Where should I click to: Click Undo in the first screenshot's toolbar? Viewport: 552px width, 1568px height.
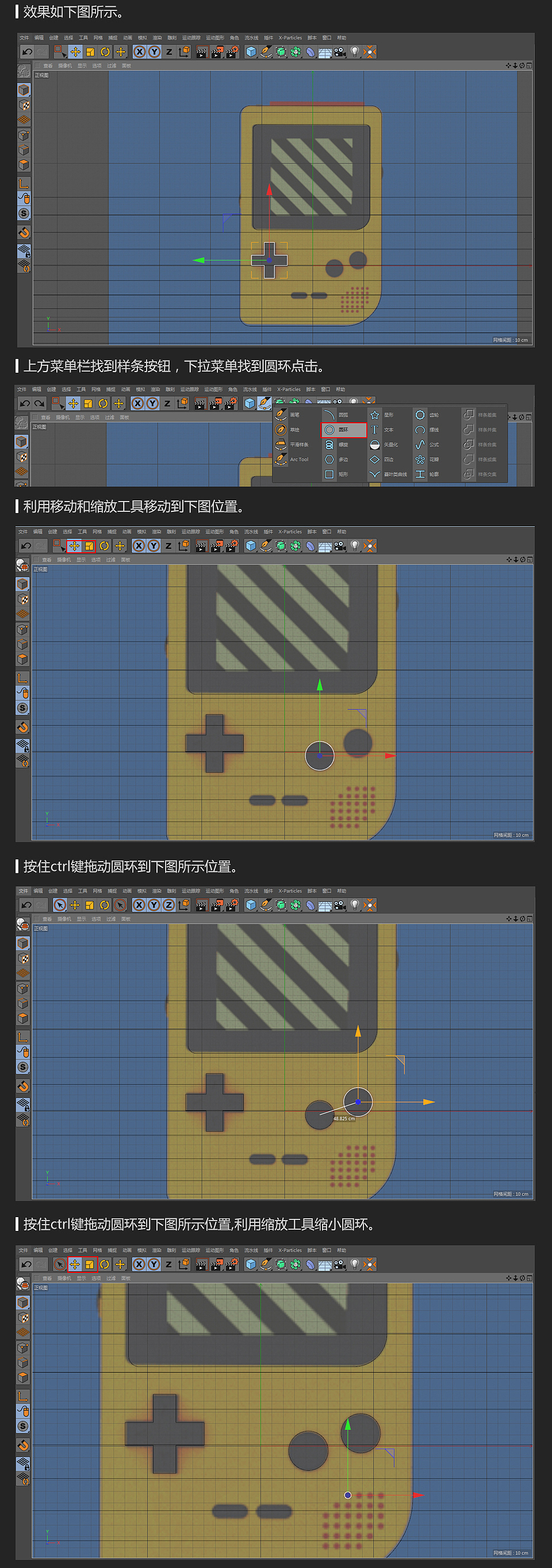point(27,52)
